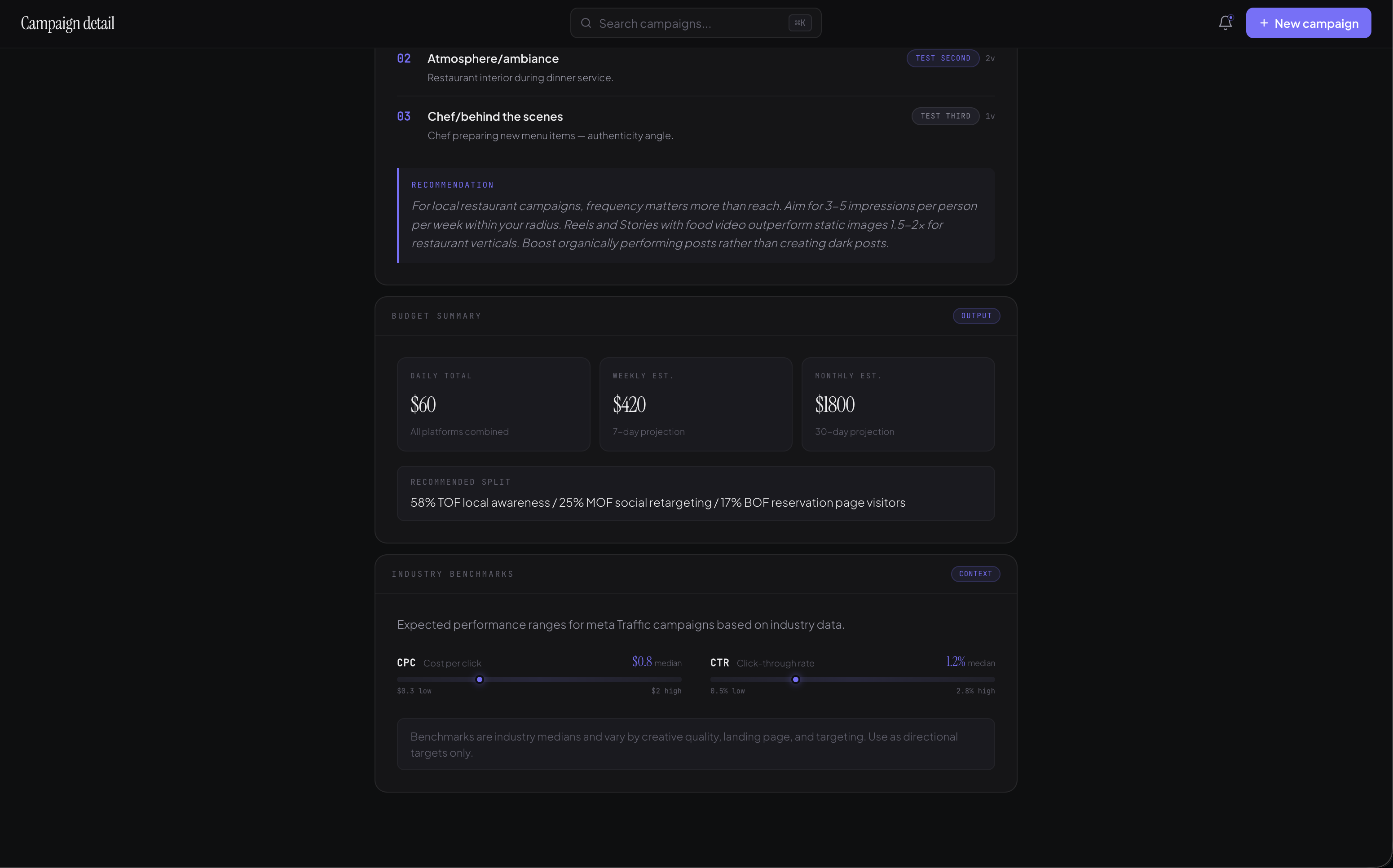
Task: Open the 1v version selector
Action: (990, 116)
